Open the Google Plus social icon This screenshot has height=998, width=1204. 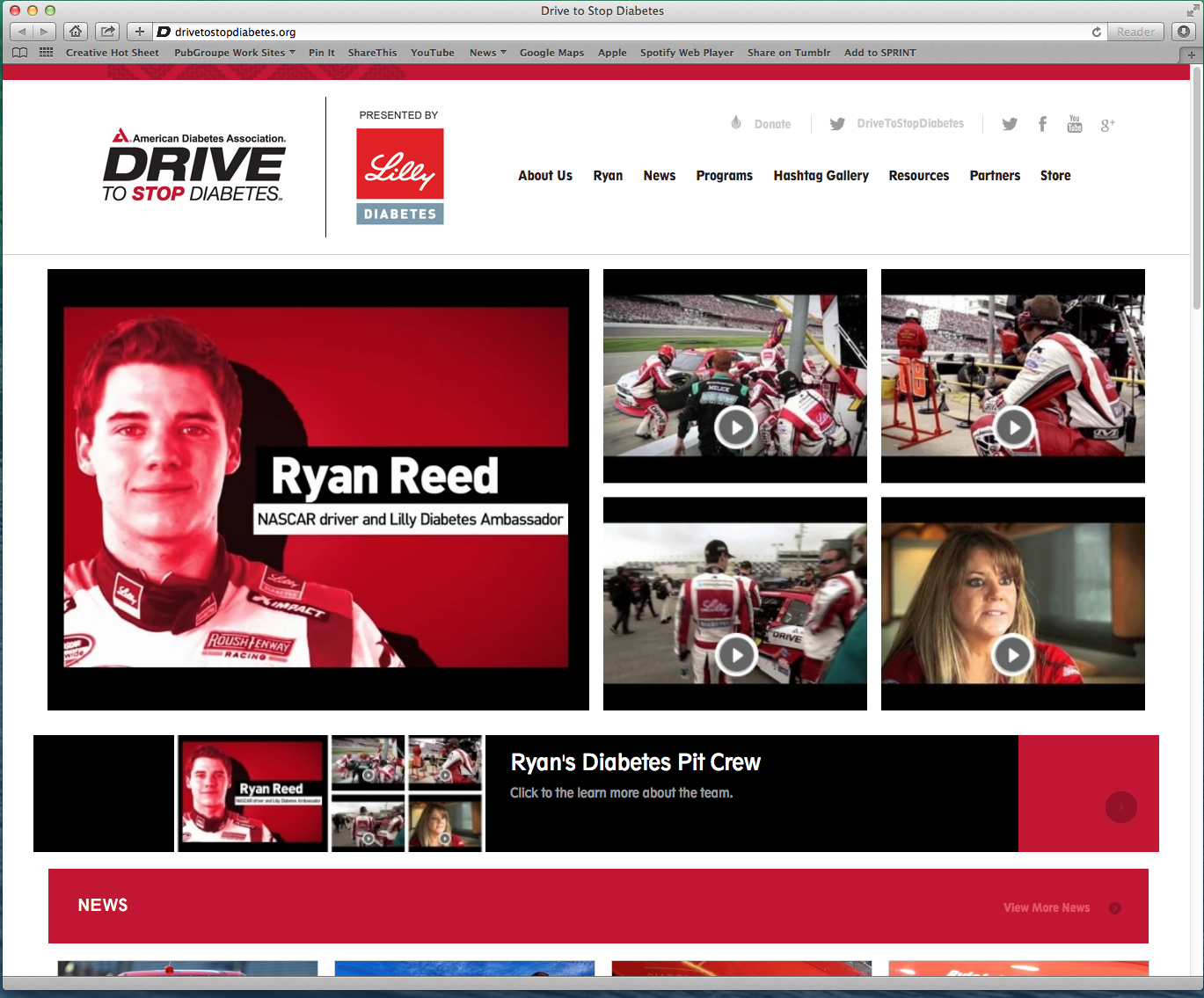click(1107, 125)
